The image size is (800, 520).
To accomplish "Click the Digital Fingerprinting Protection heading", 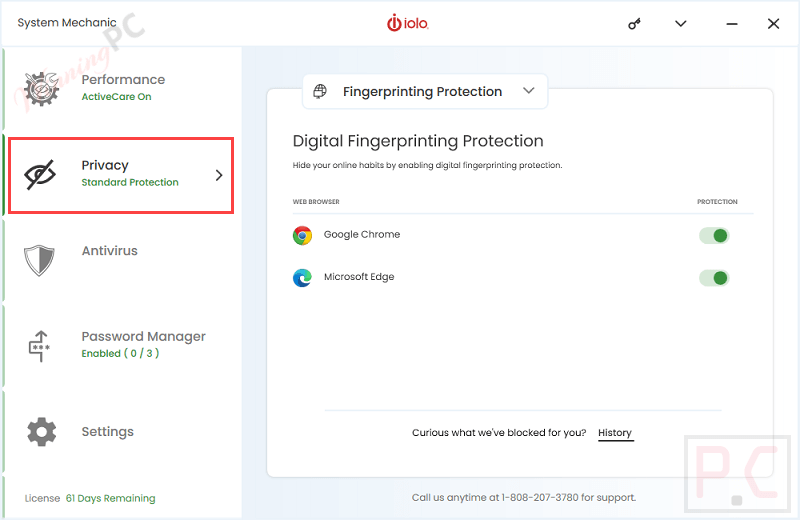I will click(418, 141).
